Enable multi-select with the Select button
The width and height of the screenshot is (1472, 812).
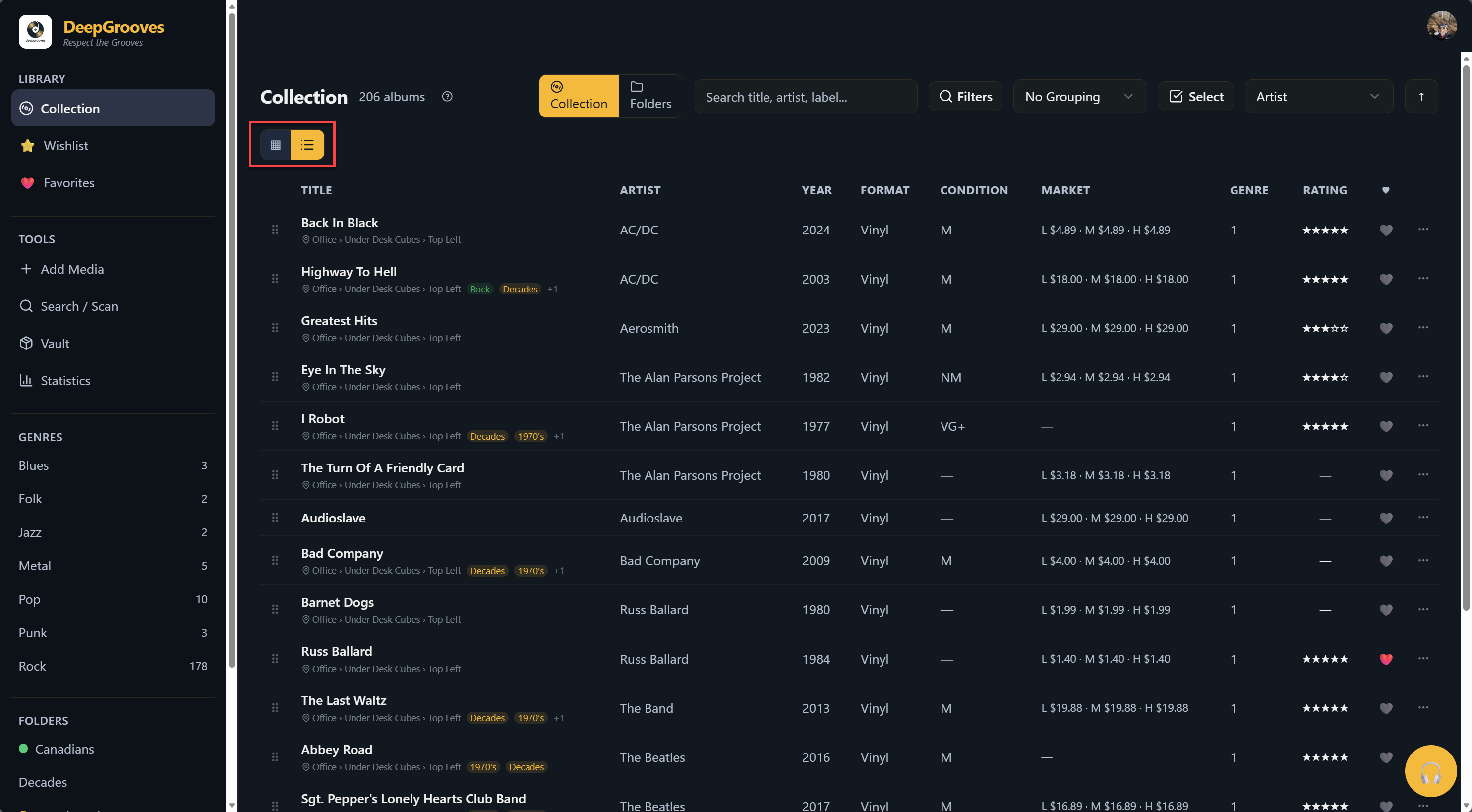pyautogui.click(x=1196, y=97)
